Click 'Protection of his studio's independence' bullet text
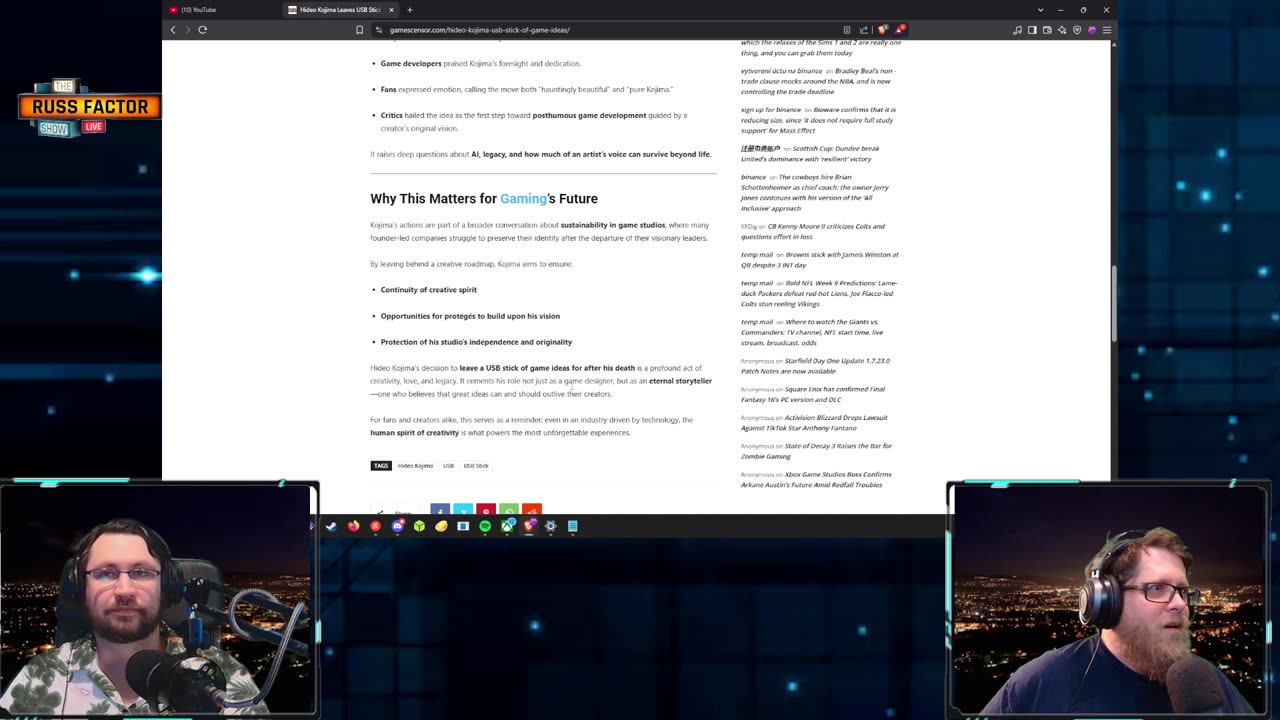The image size is (1280, 720). click(476, 342)
